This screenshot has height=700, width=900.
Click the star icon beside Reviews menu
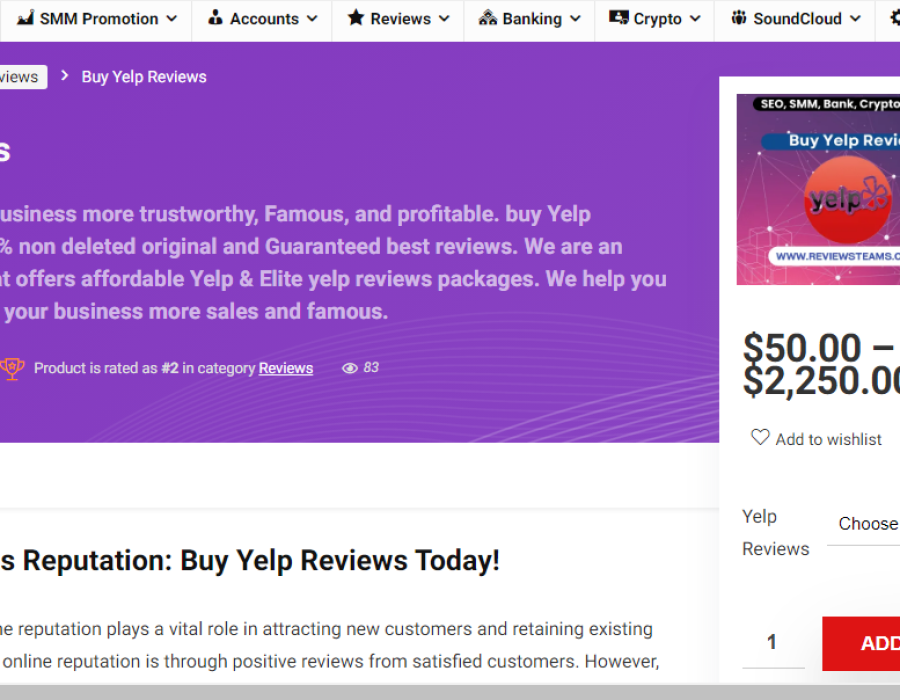click(x=355, y=18)
